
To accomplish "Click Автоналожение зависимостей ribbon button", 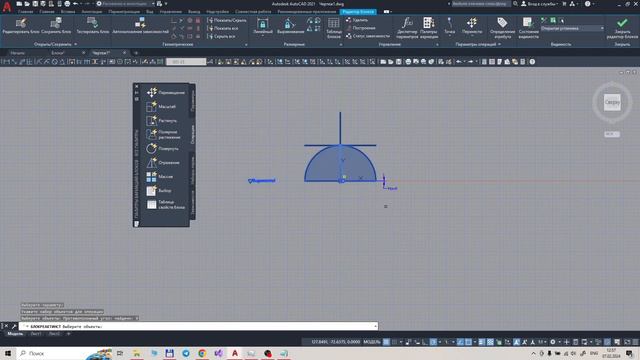I will (x=140, y=26).
